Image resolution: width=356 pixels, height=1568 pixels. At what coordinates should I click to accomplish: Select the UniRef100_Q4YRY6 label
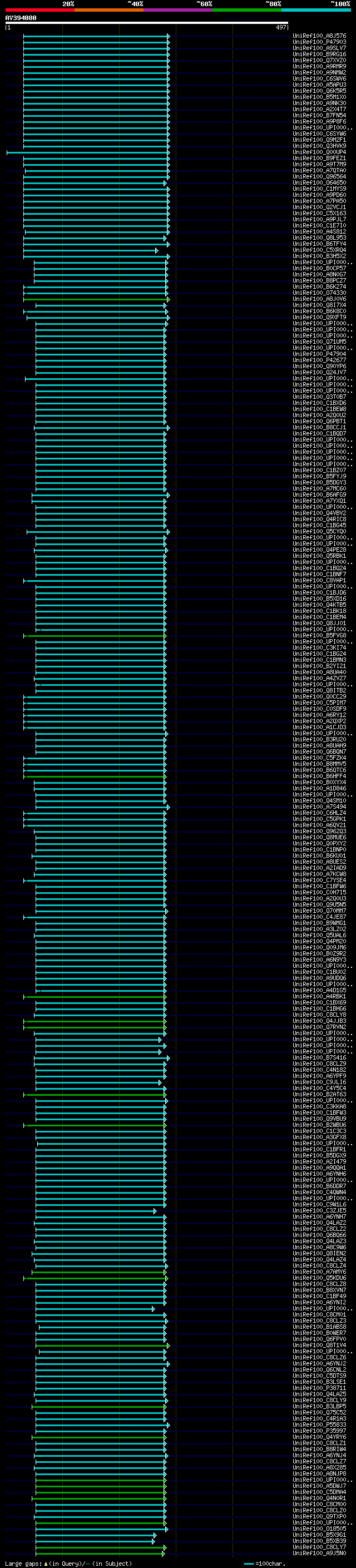click(x=319, y=1437)
